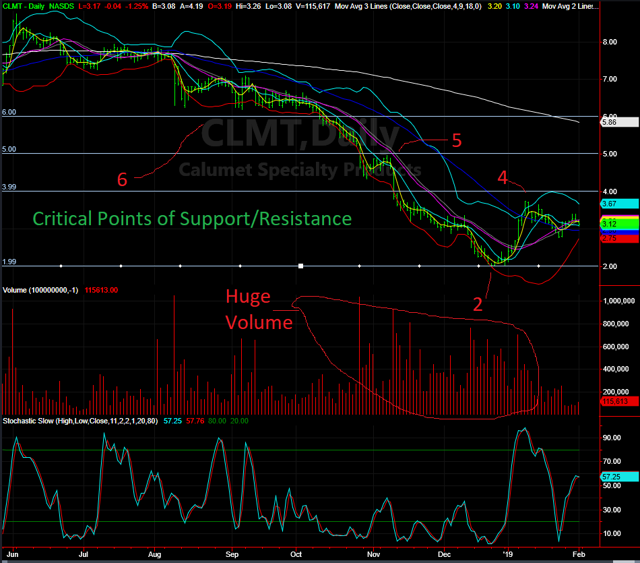Screen dimensions: 640x563
Task: Select the L=3.17 last price value
Action: point(89,6)
